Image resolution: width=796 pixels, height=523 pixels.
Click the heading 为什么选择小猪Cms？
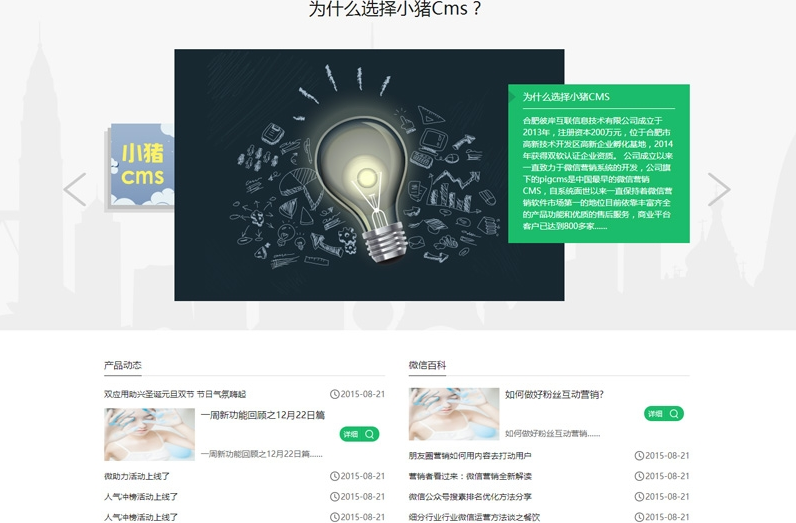[x=395, y=9]
